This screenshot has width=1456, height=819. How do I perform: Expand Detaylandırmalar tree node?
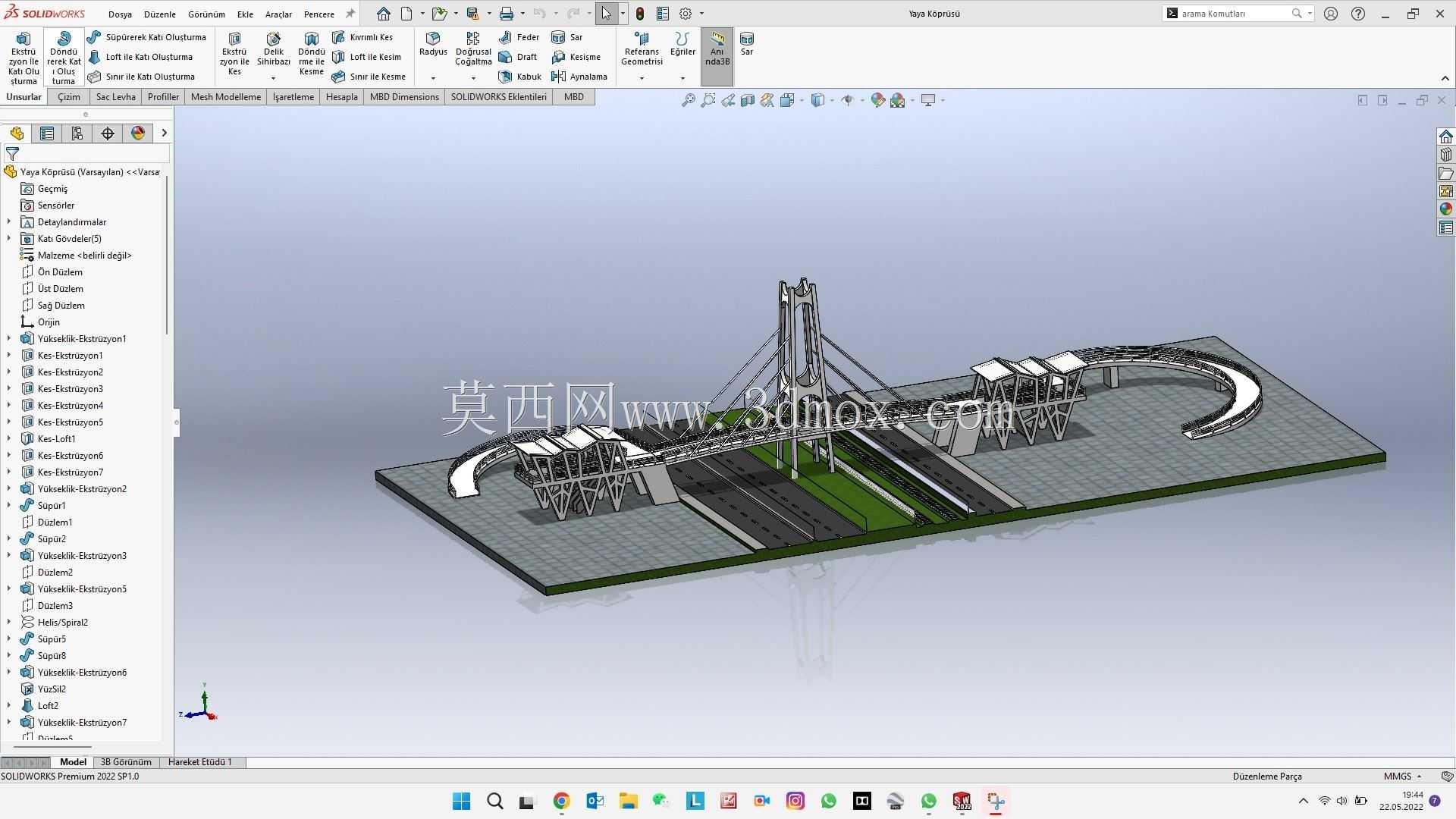coord(9,222)
